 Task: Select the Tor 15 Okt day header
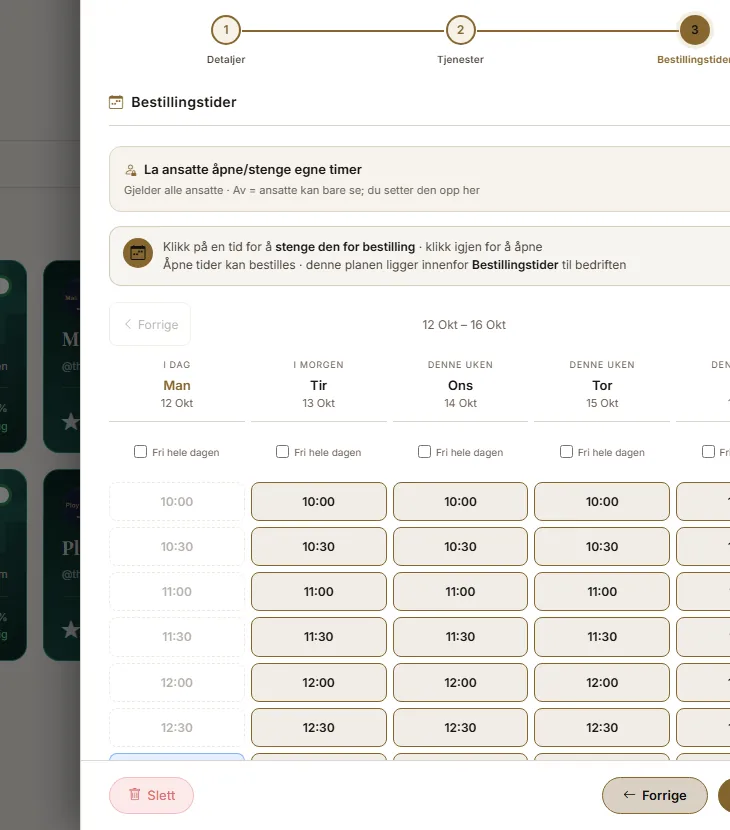(602, 386)
